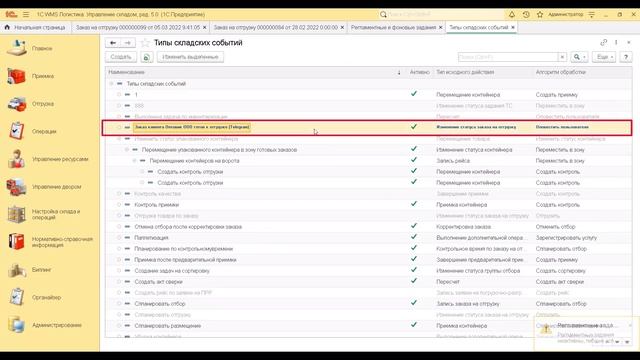The width and height of the screenshot is (640, 360).
Task: Collapse Изменить статус упакованного контейнера node
Action: pos(119,139)
